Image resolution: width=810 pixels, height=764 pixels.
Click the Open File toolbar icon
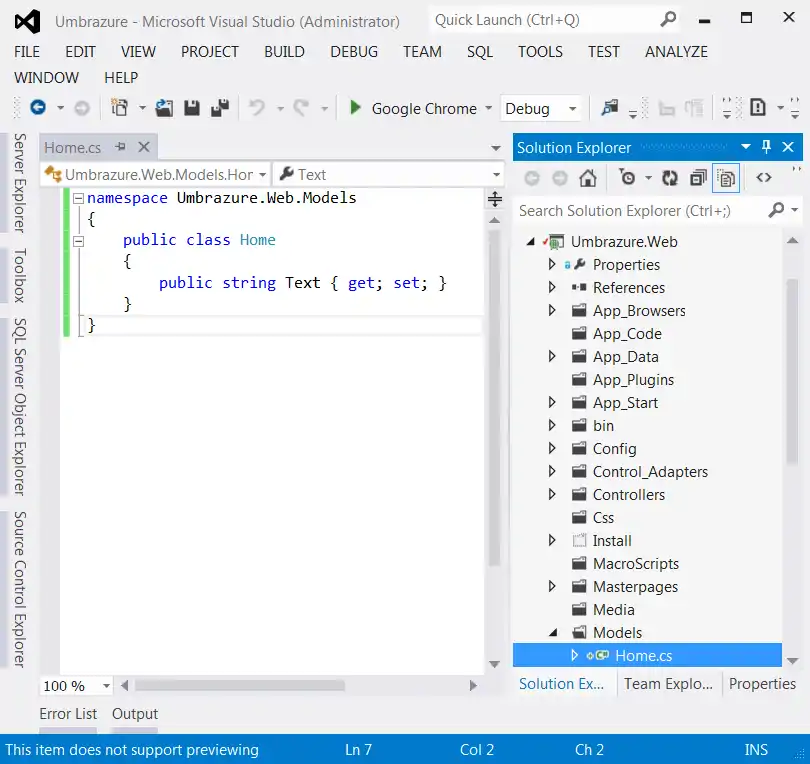pos(164,108)
